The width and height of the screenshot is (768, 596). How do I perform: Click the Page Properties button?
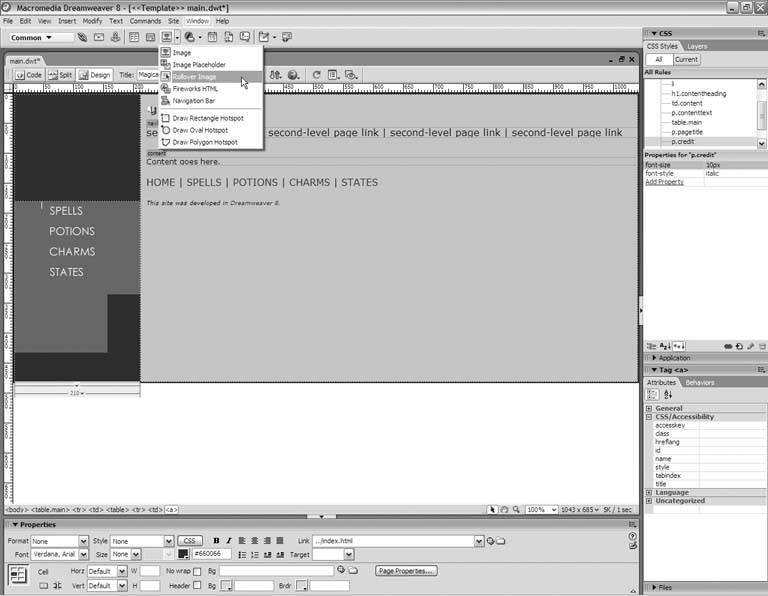(x=406, y=571)
